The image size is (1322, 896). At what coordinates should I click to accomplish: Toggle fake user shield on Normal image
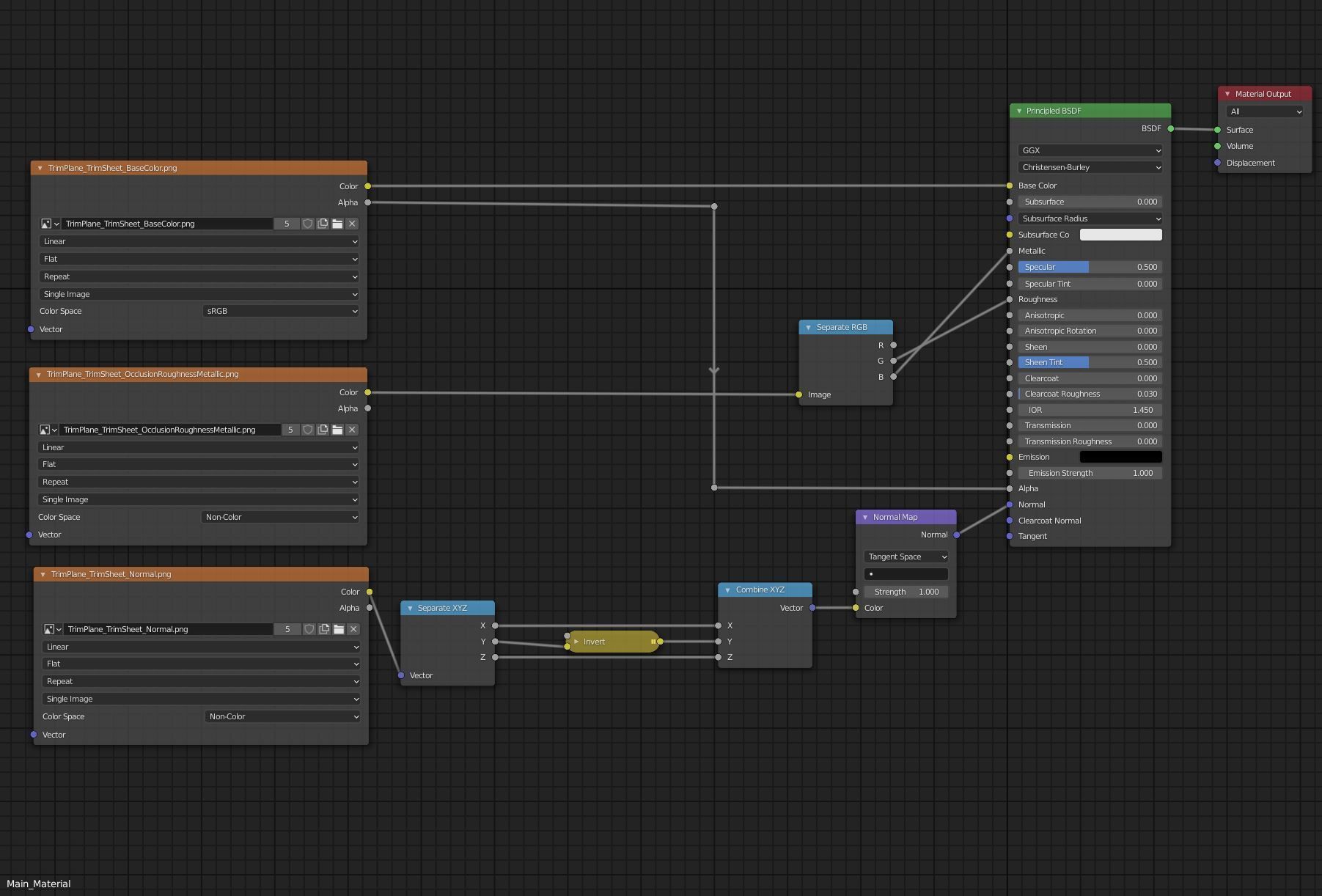[309, 629]
